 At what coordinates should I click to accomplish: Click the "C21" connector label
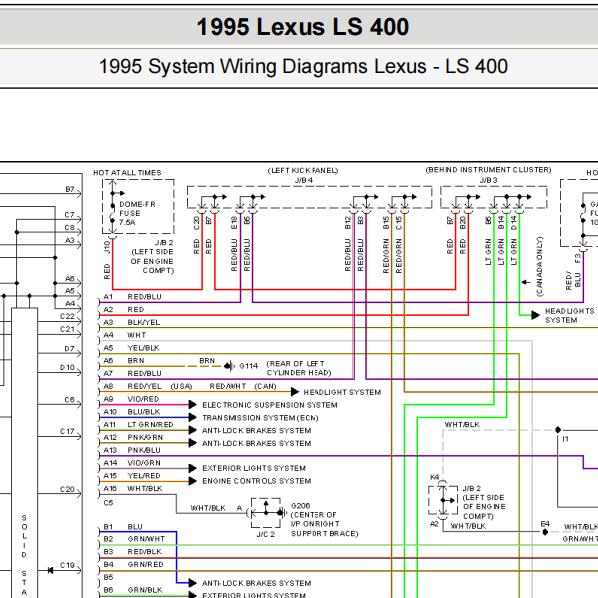(x=68, y=329)
